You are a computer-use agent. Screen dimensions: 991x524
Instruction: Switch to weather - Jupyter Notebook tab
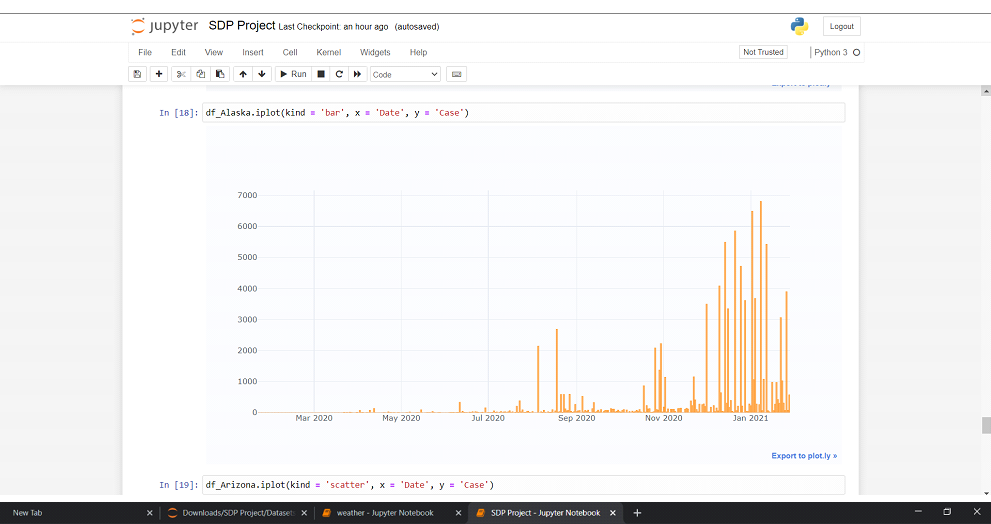(386, 513)
